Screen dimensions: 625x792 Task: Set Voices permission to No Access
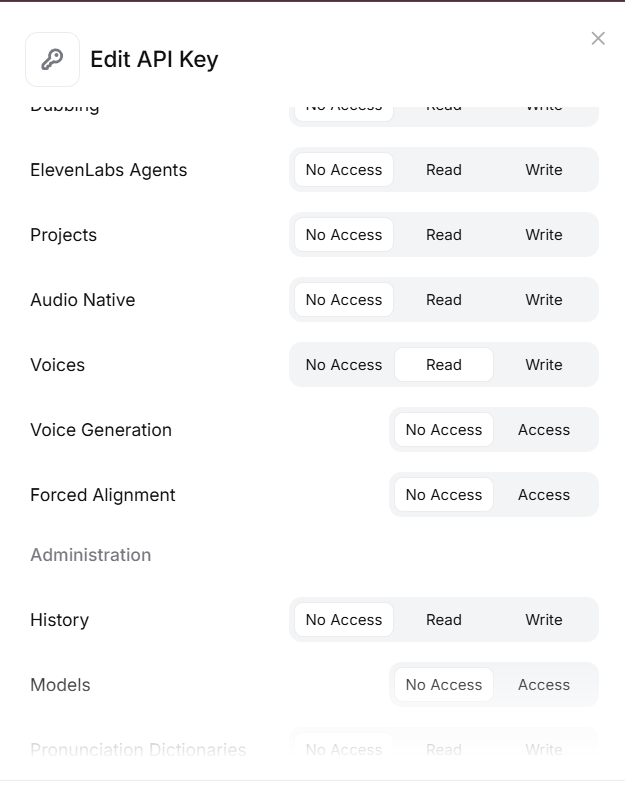click(344, 365)
